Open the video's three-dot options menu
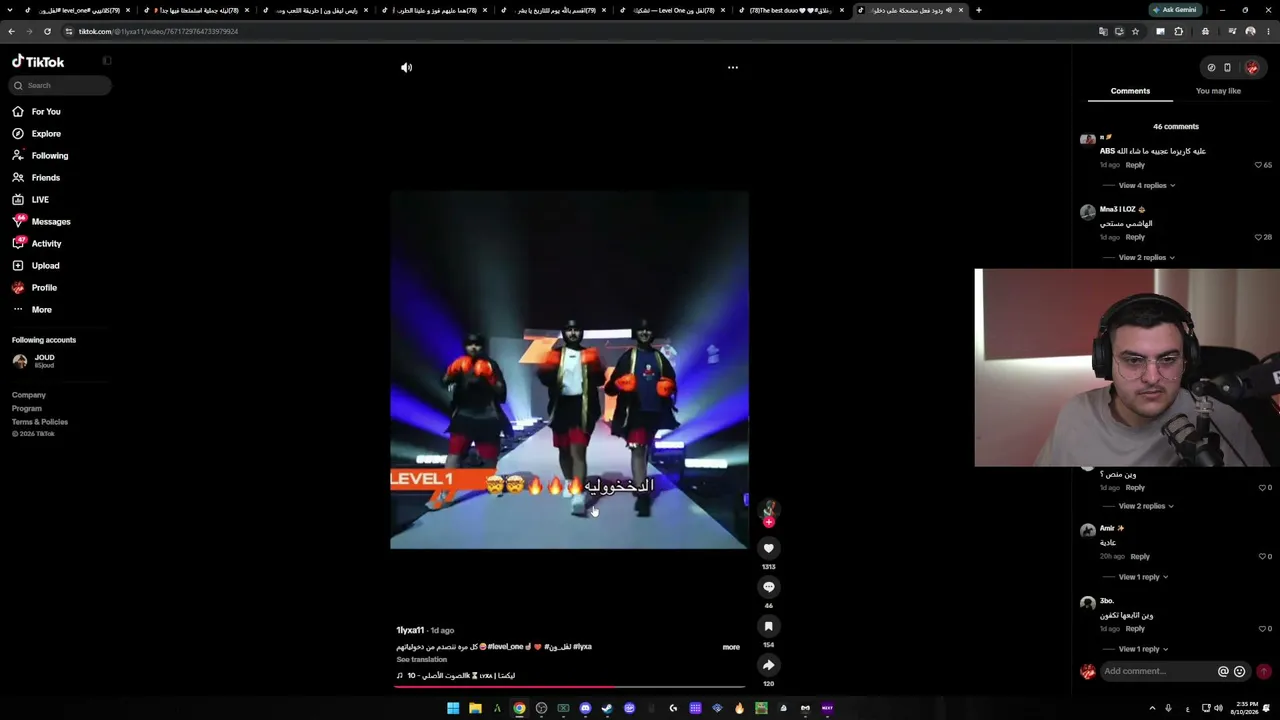 pyautogui.click(x=733, y=67)
